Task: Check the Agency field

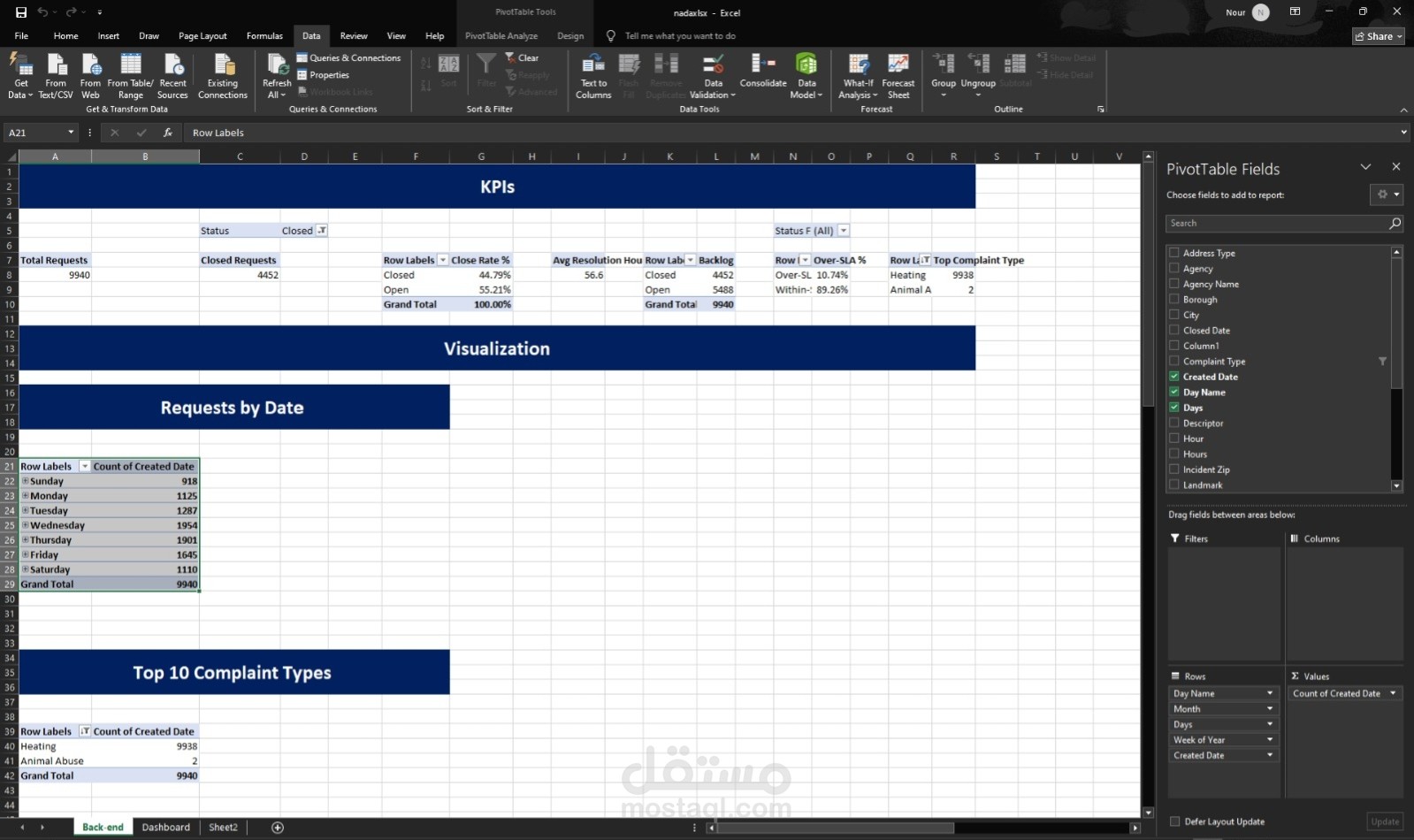Action: [1174, 269]
